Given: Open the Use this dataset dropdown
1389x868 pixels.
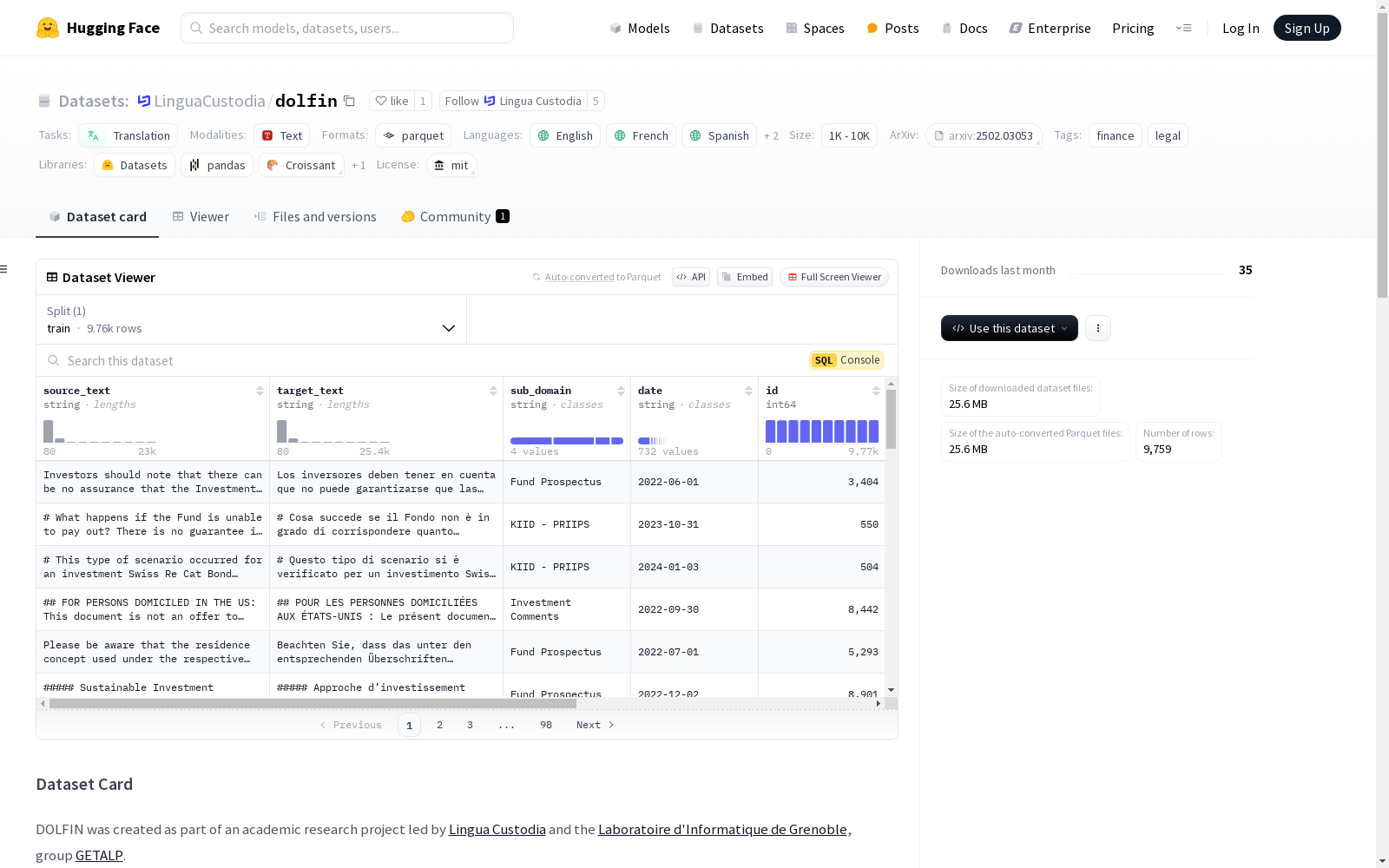Looking at the screenshot, I should [x=1010, y=328].
